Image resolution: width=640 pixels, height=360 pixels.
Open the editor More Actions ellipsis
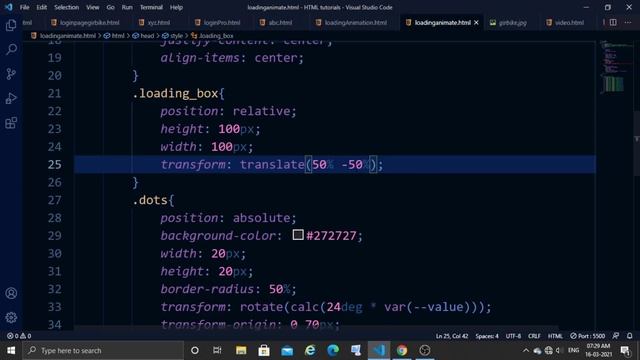(628, 22)
